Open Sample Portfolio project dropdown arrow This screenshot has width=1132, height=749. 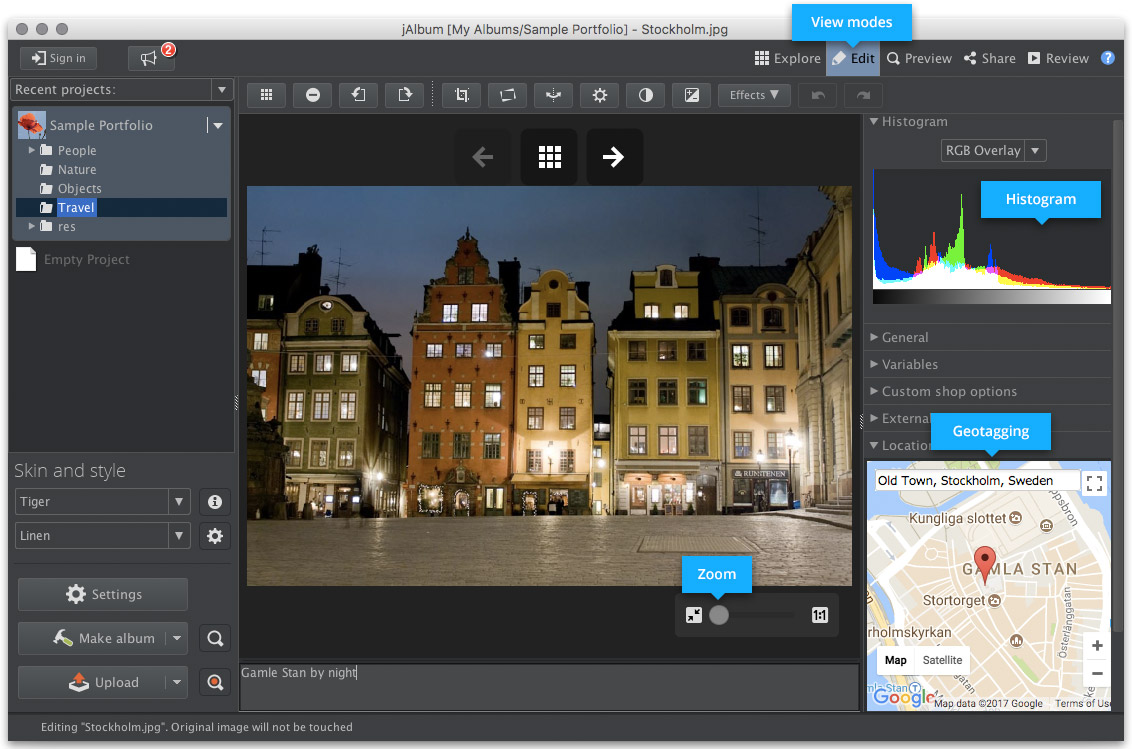click(x=217, y=126)
